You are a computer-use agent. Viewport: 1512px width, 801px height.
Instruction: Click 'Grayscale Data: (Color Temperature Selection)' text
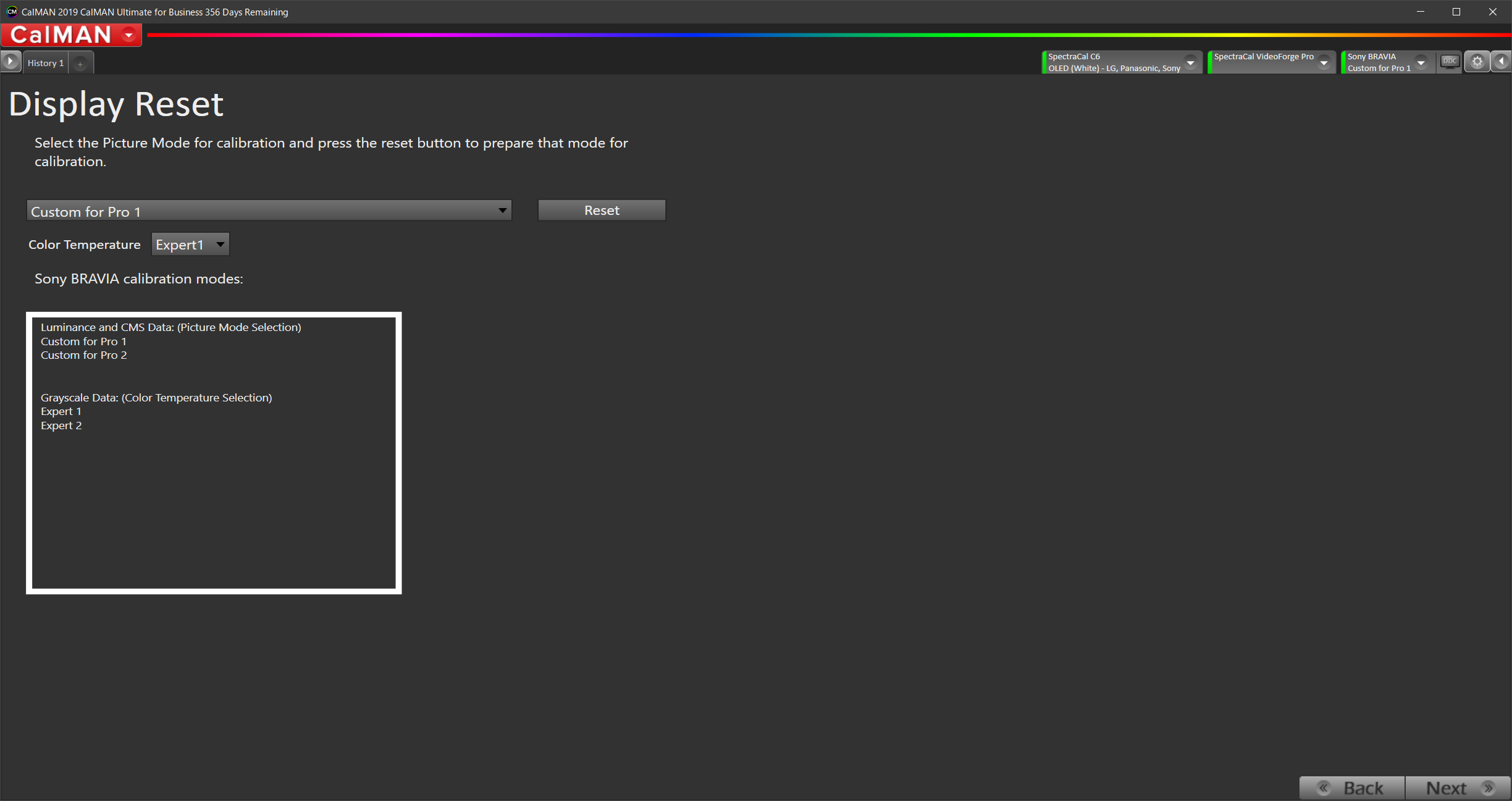coord(156,398)
